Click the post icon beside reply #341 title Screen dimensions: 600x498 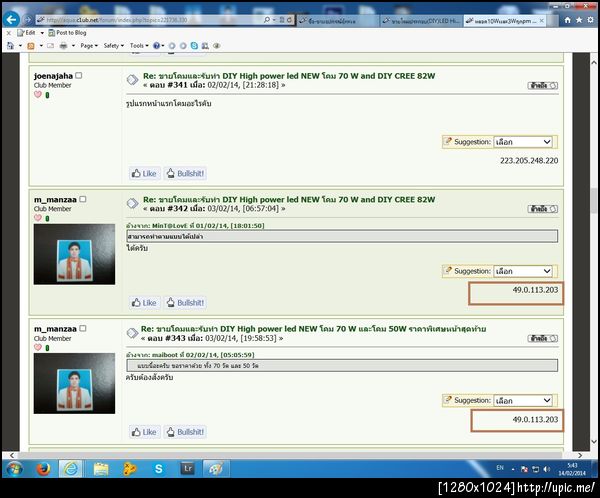click(x=132, y=80)
